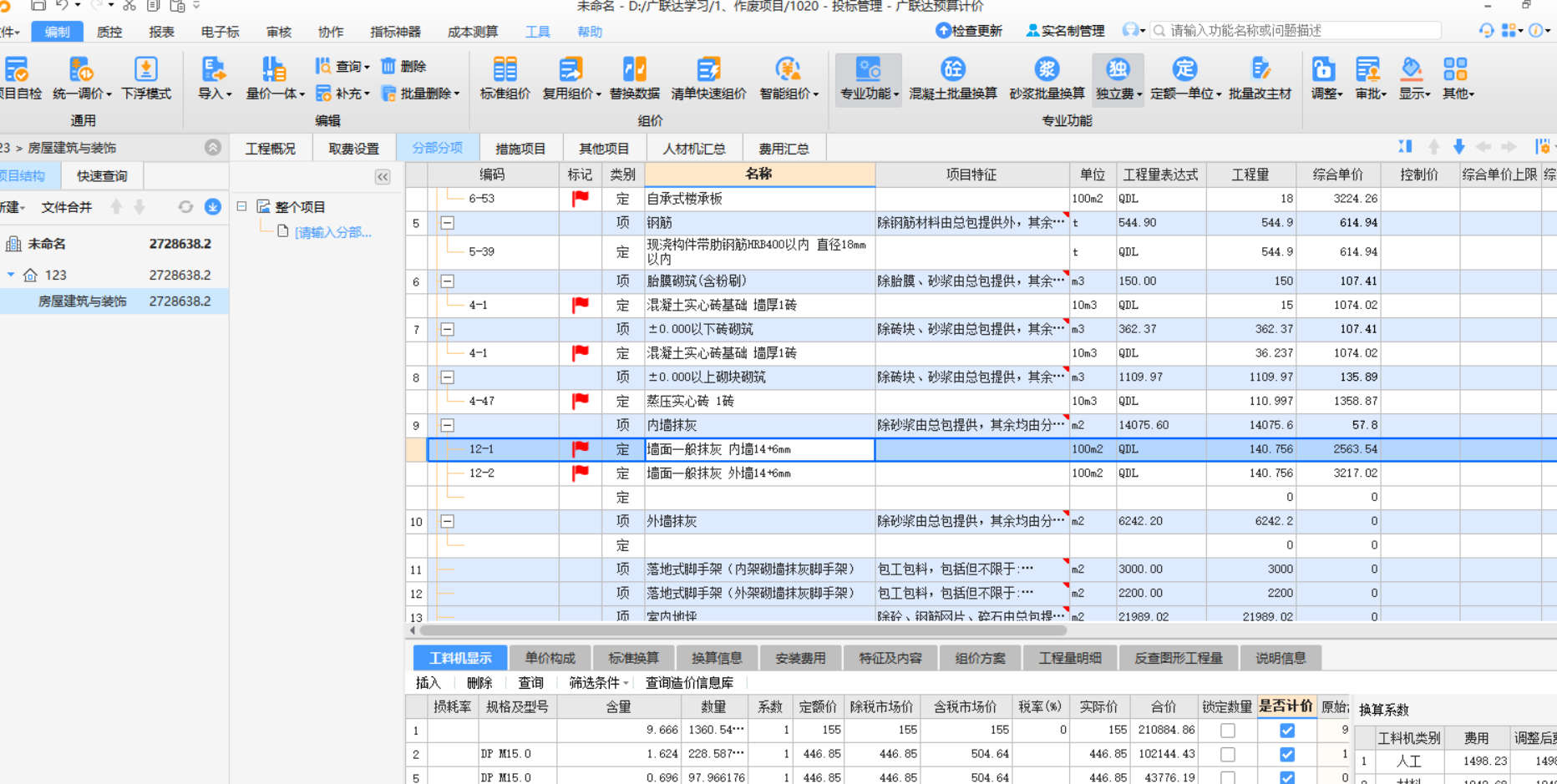Open the 标准换算 tab
The height and width of the screenshot is (784, 1557).
[633, 657]
